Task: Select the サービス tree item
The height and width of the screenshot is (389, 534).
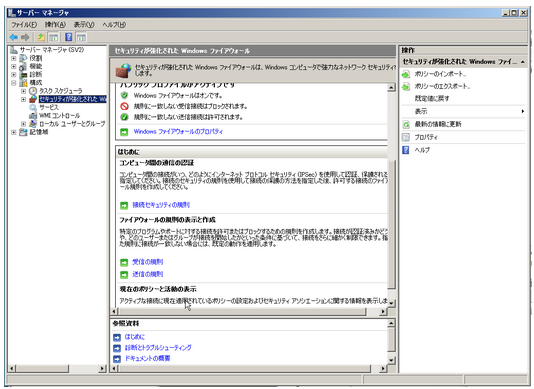Action: point(49,107)
